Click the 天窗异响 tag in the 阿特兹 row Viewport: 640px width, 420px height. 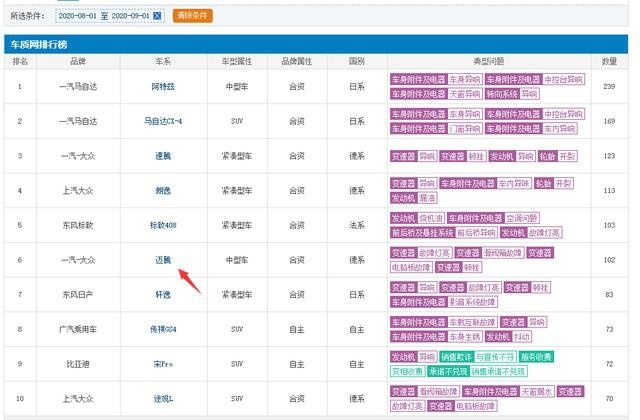pos(465,94)
